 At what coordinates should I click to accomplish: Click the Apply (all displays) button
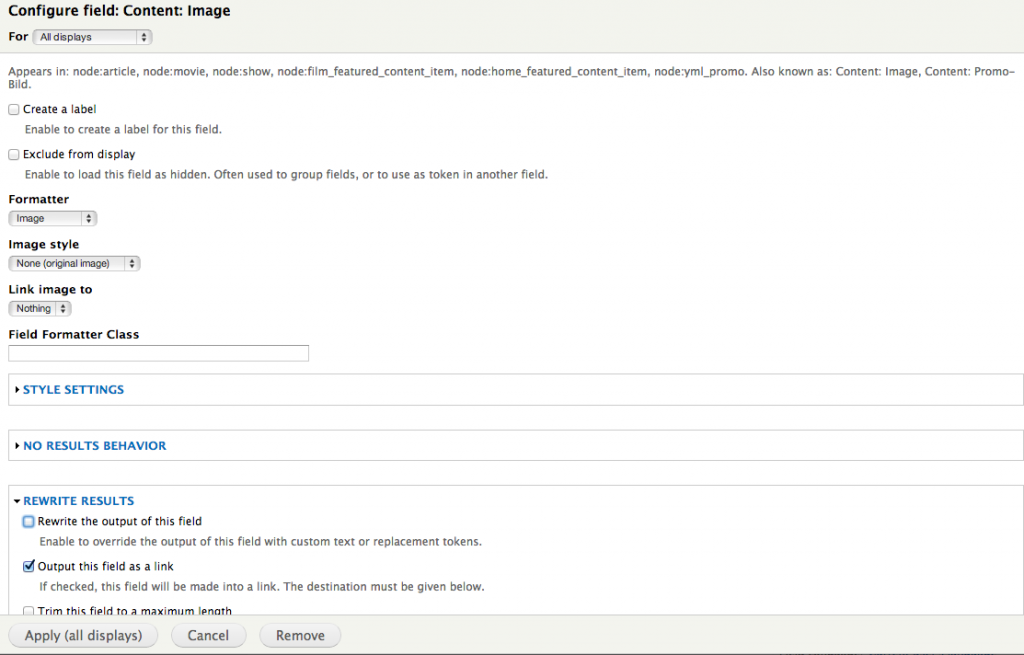[x=83, y=636]
